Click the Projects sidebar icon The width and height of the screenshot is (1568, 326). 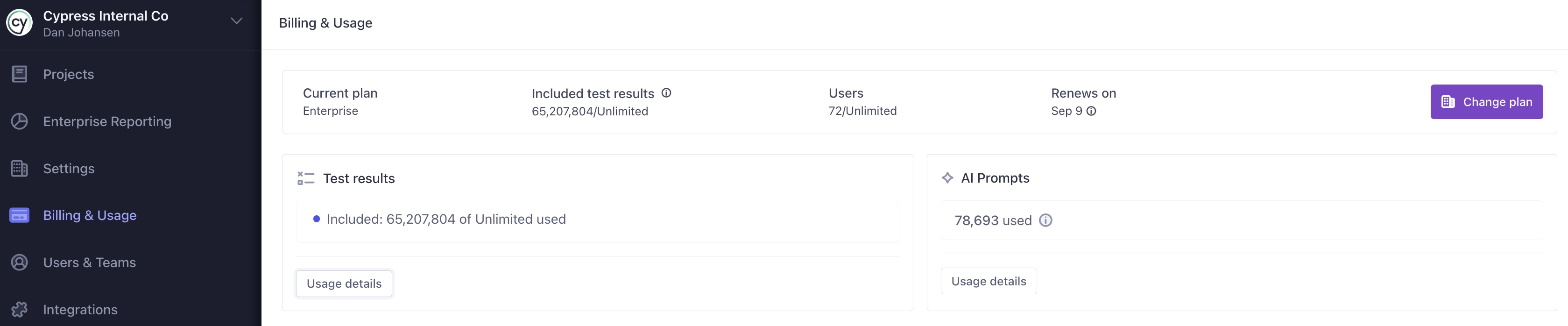pos(20,74)
